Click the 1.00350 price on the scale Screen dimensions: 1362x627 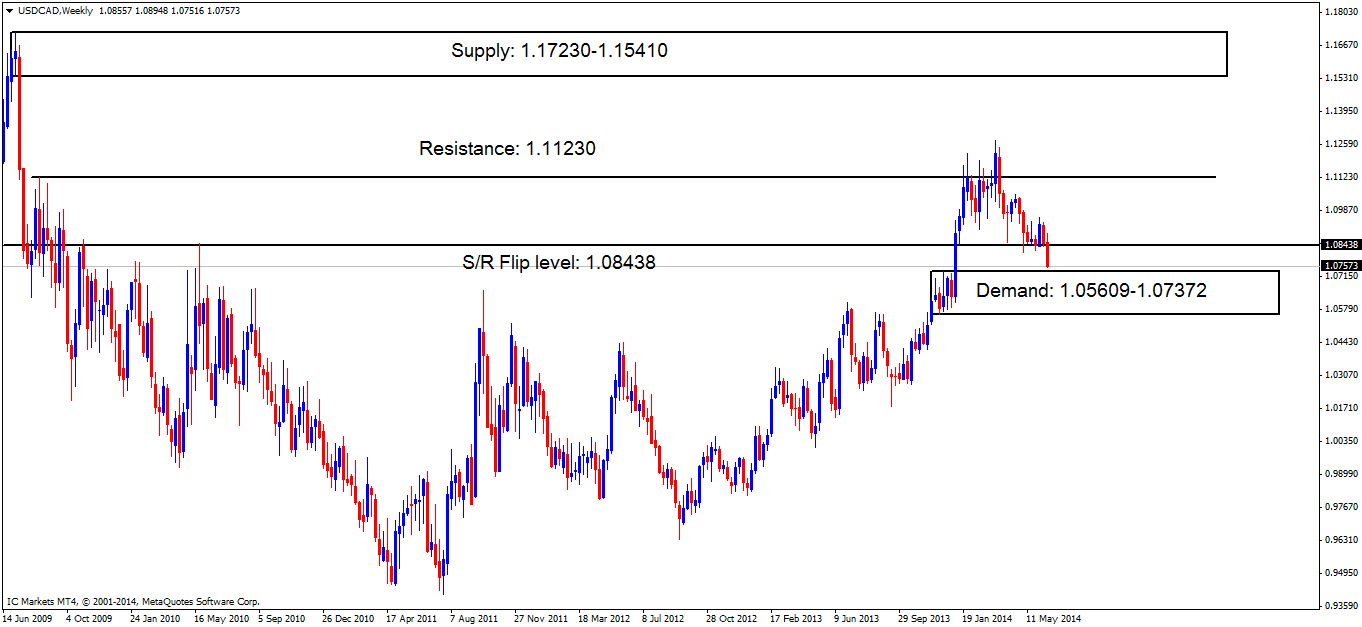pyautogui.click(x=1339, y=441)
